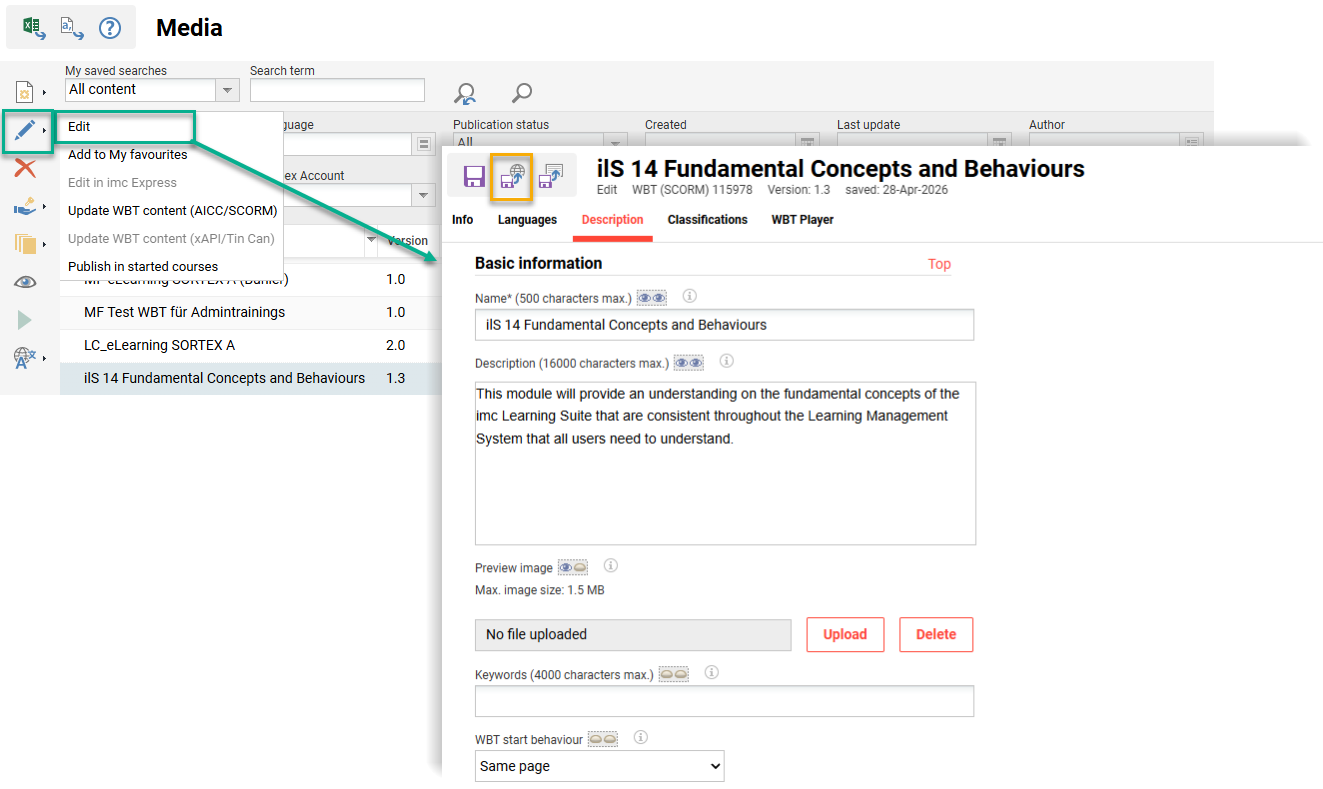
Task: Click the Upload button for preview image
Action: pos(844,634)
